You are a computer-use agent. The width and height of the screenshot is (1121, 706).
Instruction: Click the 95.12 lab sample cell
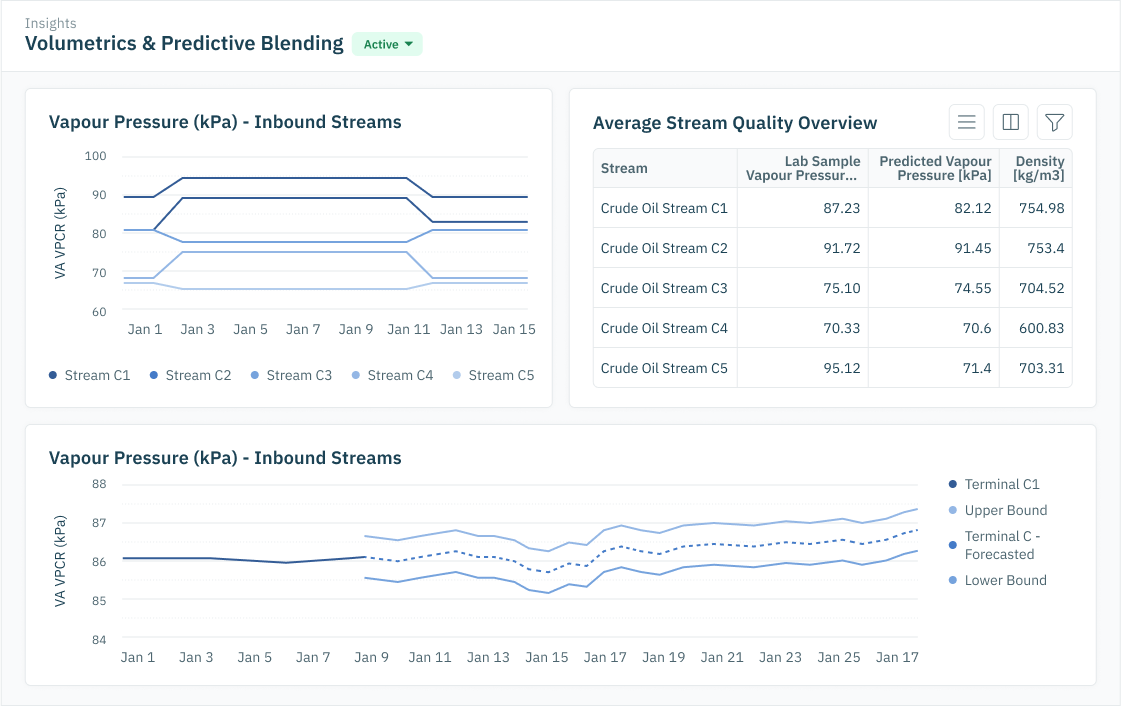tap(803, 368)
